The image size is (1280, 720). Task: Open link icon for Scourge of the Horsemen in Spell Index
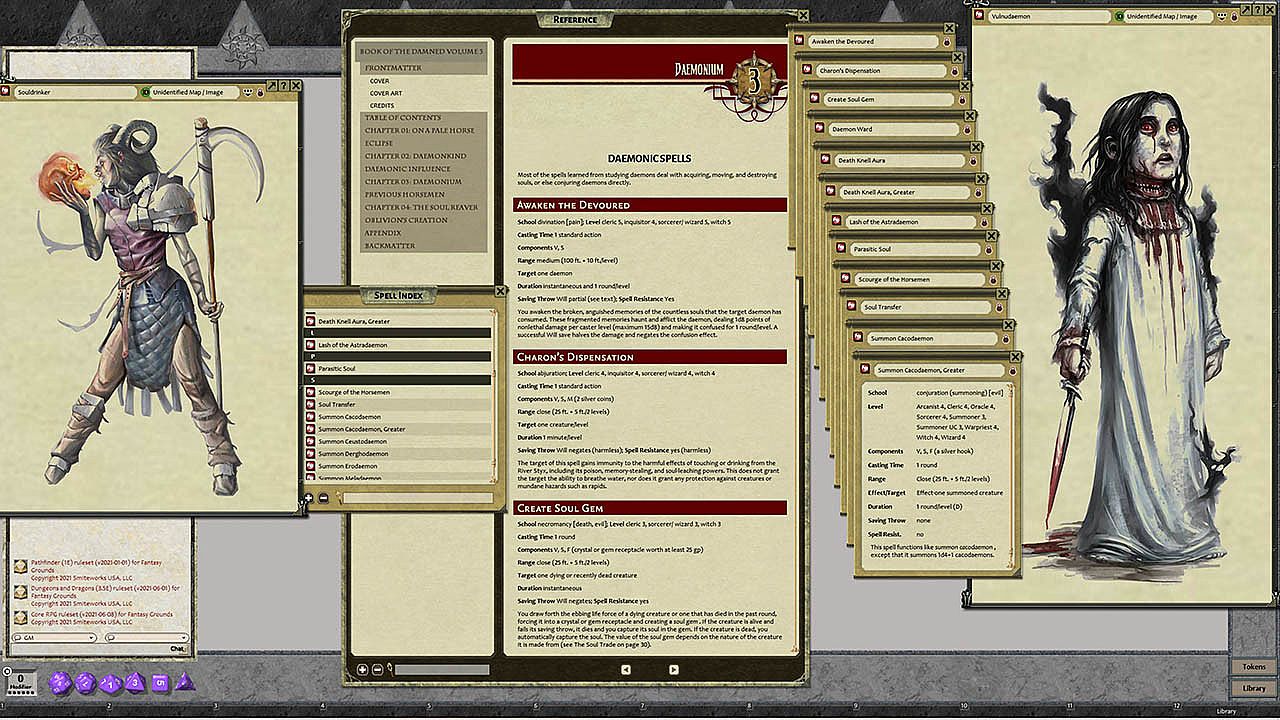coord(310,392)
